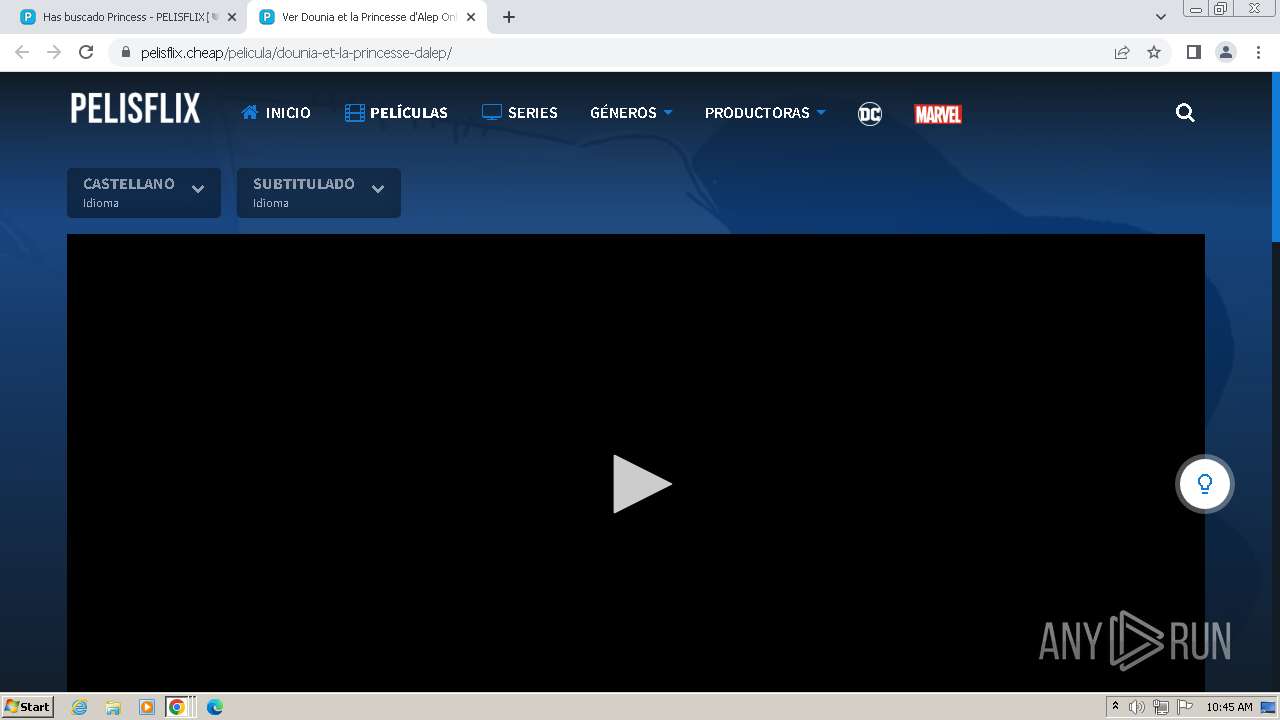Open the Chrome three-dot menu
The image size is (1280, 720).
tap(1258, 52)
